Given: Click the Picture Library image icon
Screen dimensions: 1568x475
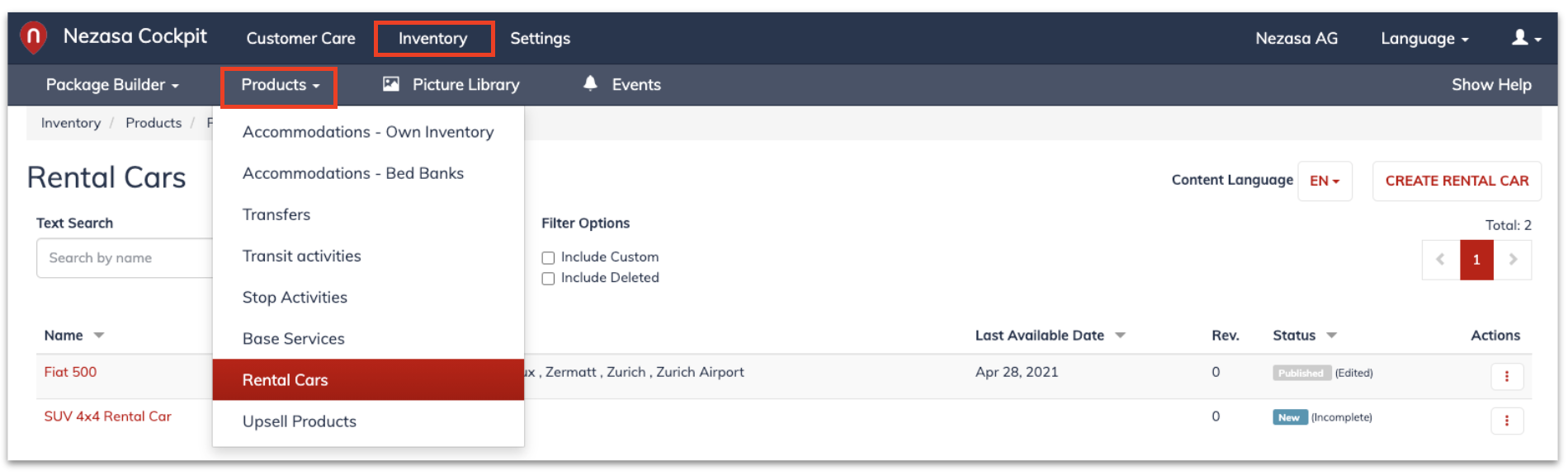Looking at the screenshot, I should click(391, 84).
